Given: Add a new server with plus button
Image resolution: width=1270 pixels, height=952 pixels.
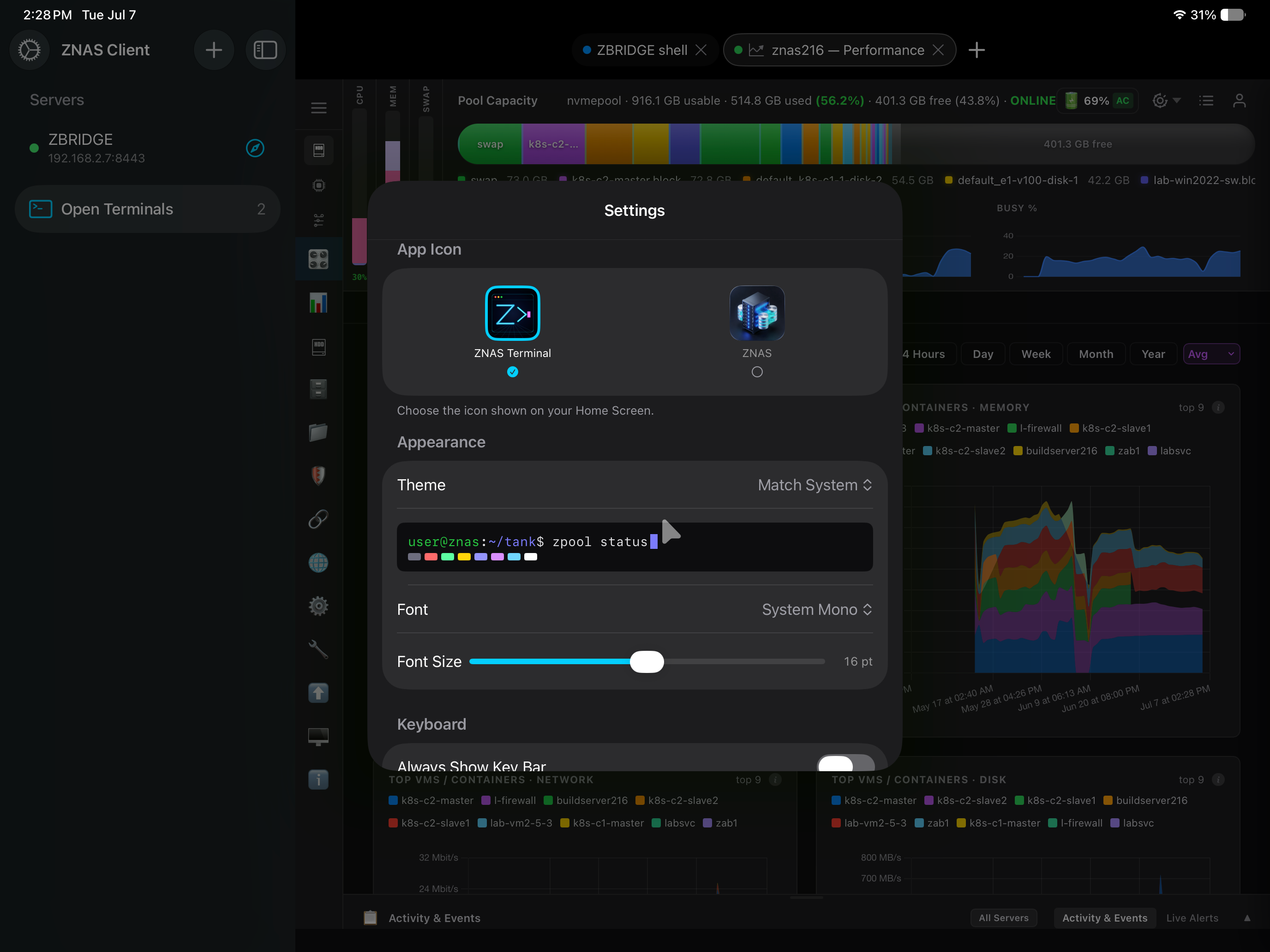Looking at the screenshot, I should pyautogui.click(x=214, y=50).
